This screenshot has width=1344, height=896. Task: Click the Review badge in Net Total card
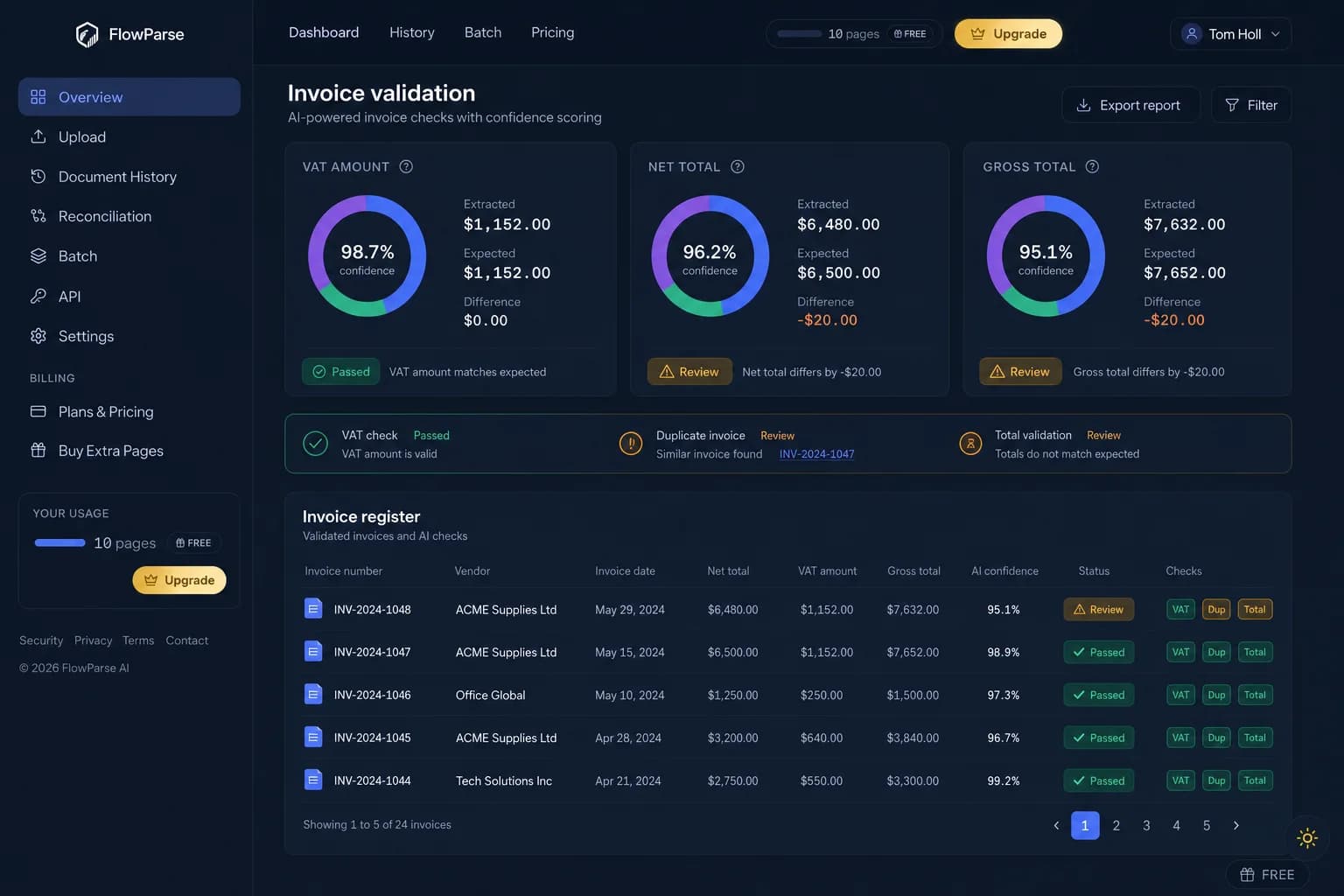[x=689, y=372]
